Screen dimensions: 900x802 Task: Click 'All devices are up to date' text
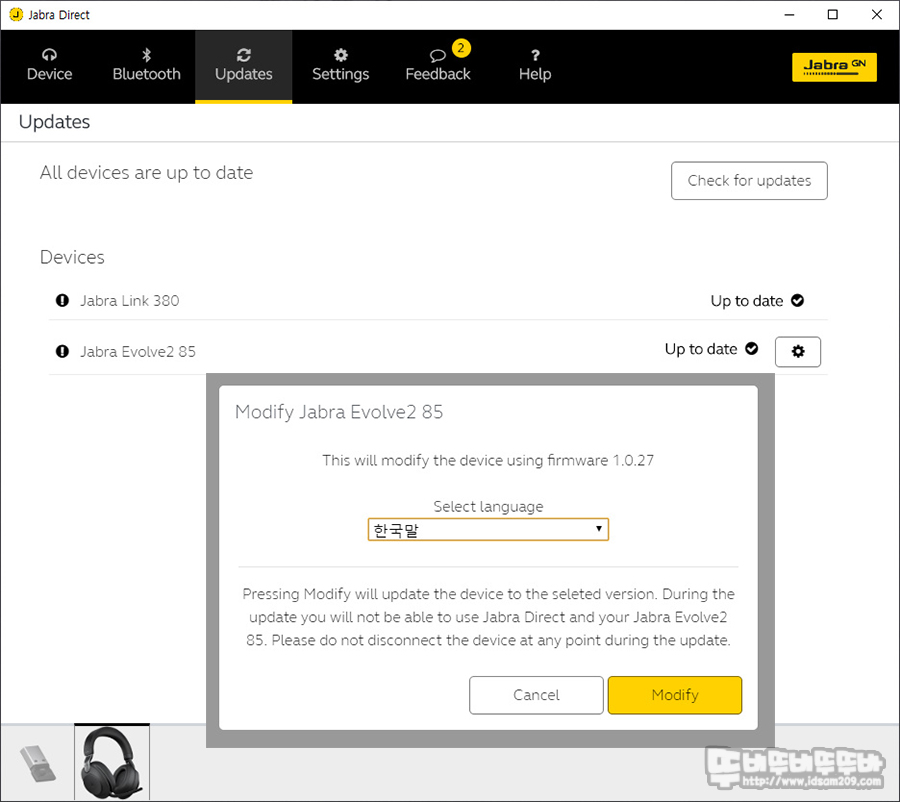[x=146, y=173]
